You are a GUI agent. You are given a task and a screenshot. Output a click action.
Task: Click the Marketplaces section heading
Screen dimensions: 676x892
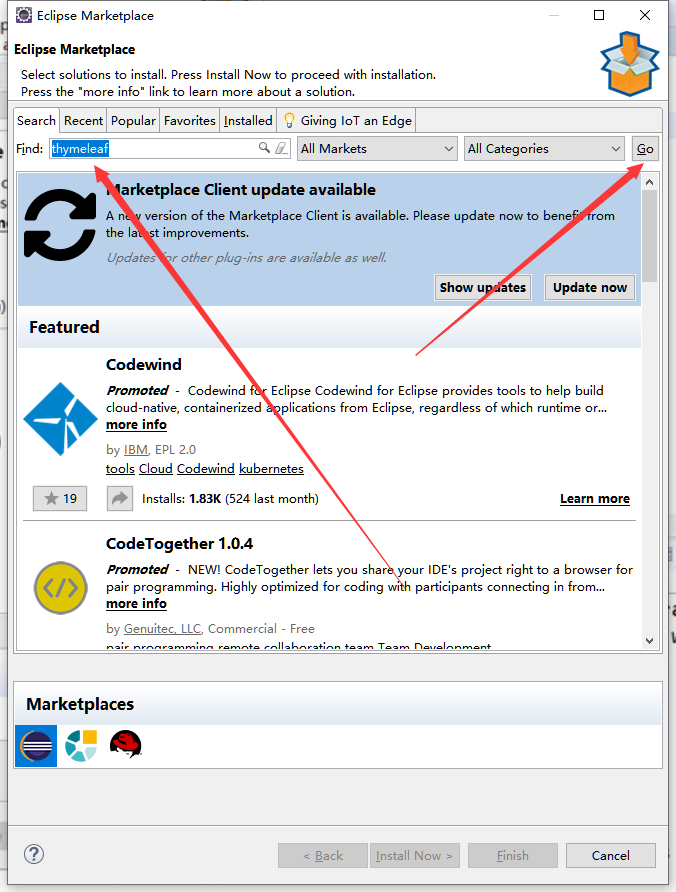[80, 704]
